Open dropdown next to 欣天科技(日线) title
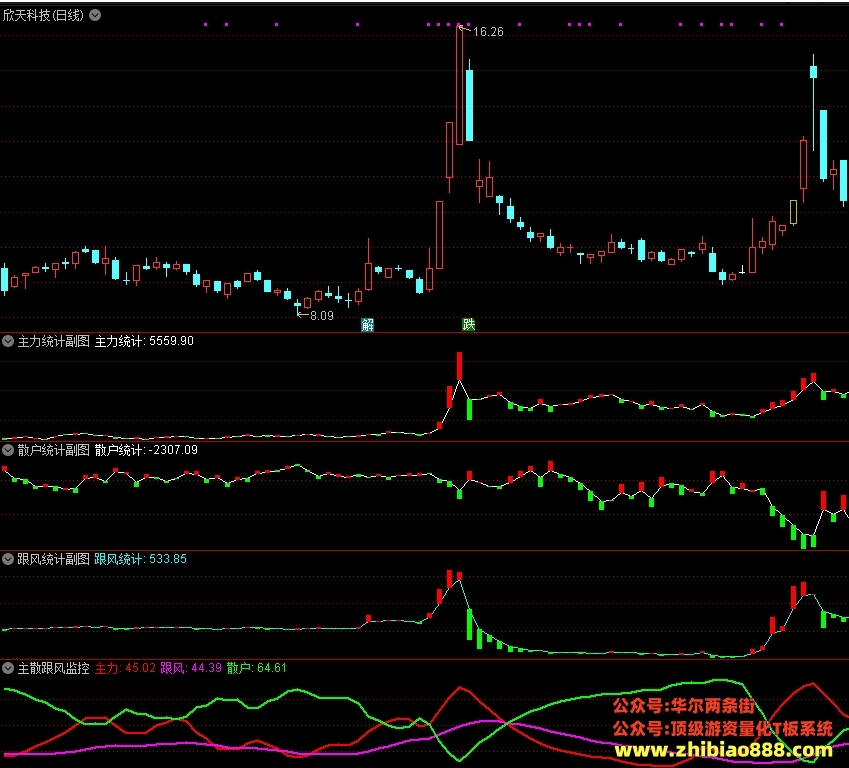The image size is (849, 768). 95,15
